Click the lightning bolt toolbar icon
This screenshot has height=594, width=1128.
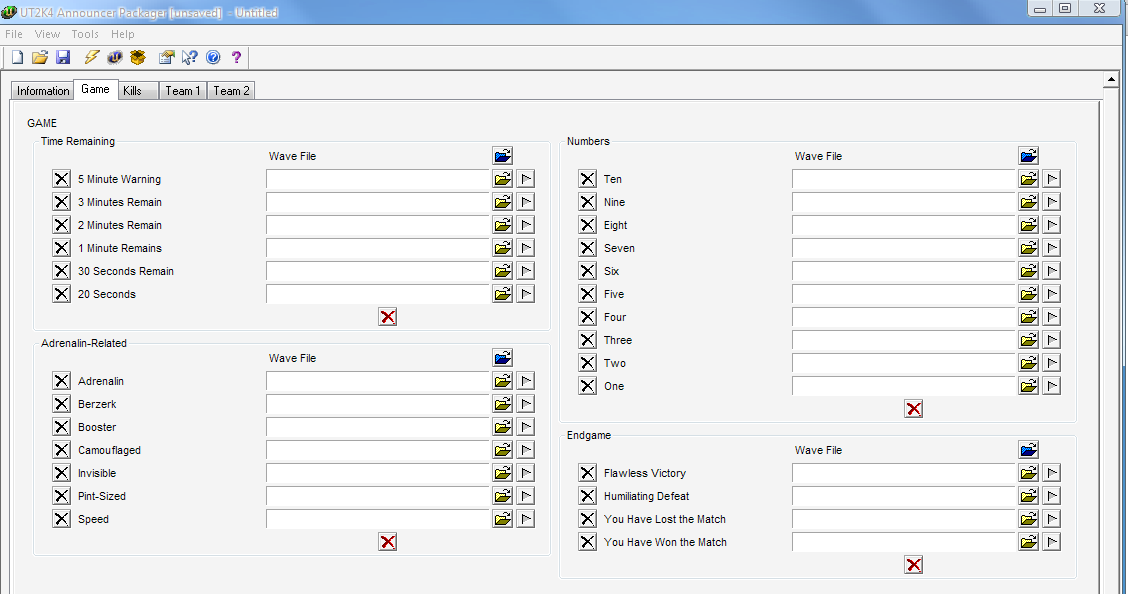pos(92,58)
